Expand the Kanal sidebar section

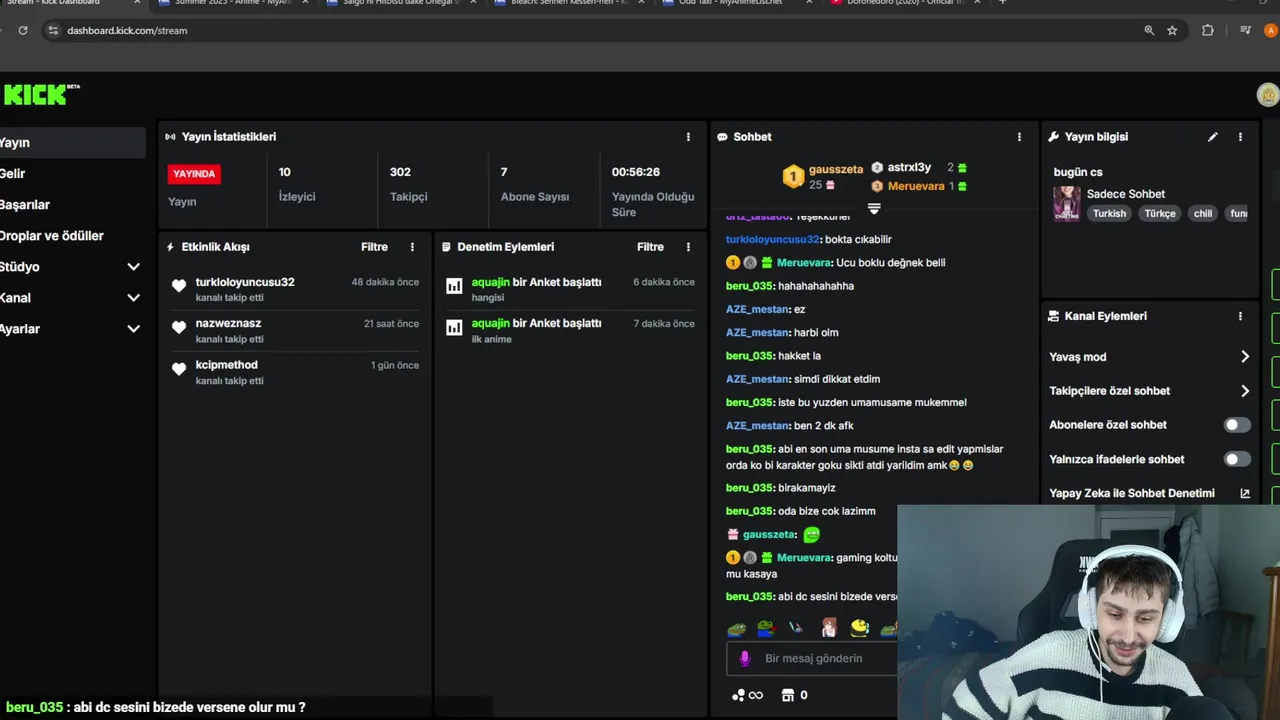[133, 298]
